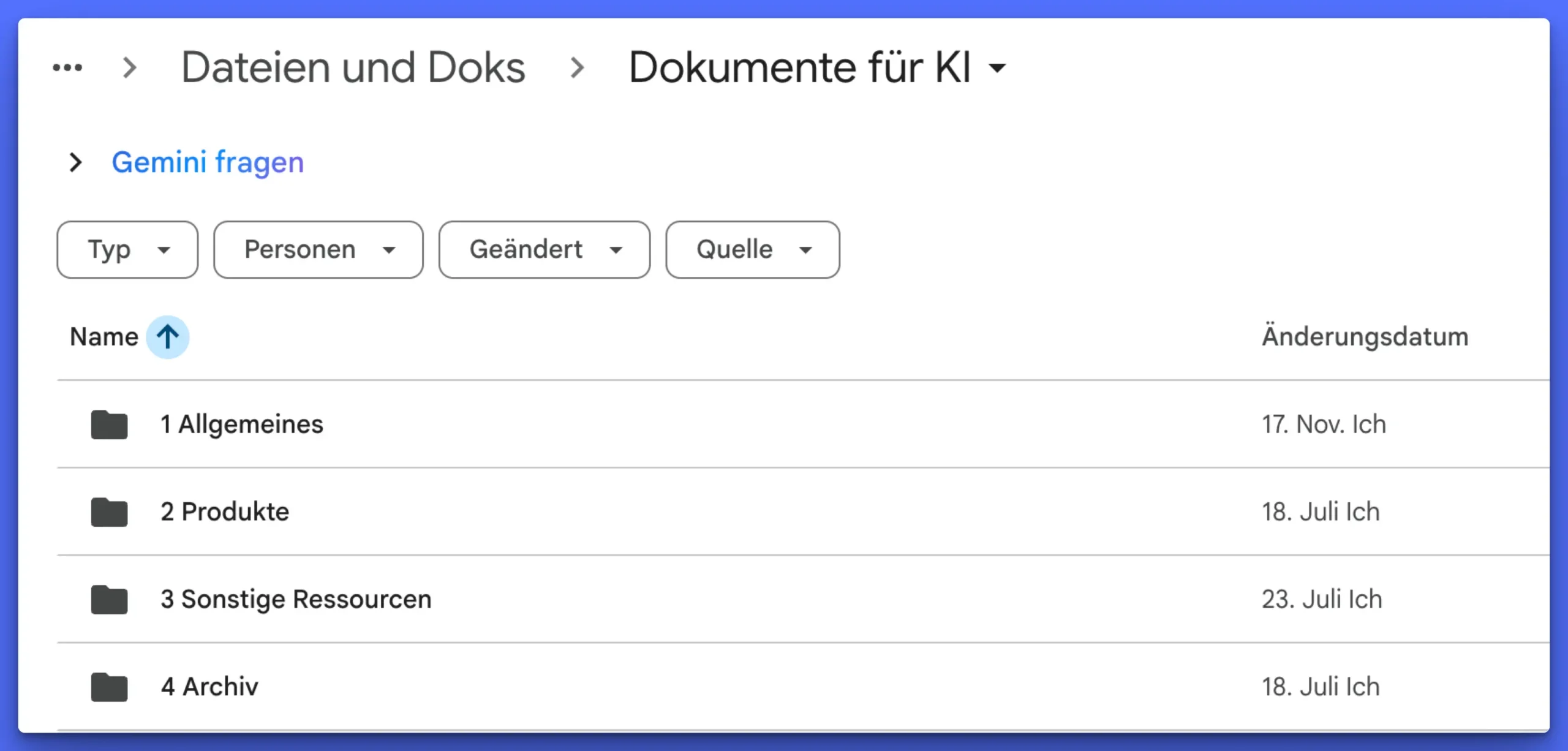Image resolution: width=1568 pixels, height=751 pixels.
Task: Click the sort direction arrow next to Name
Action: click(x=167, y=337)
